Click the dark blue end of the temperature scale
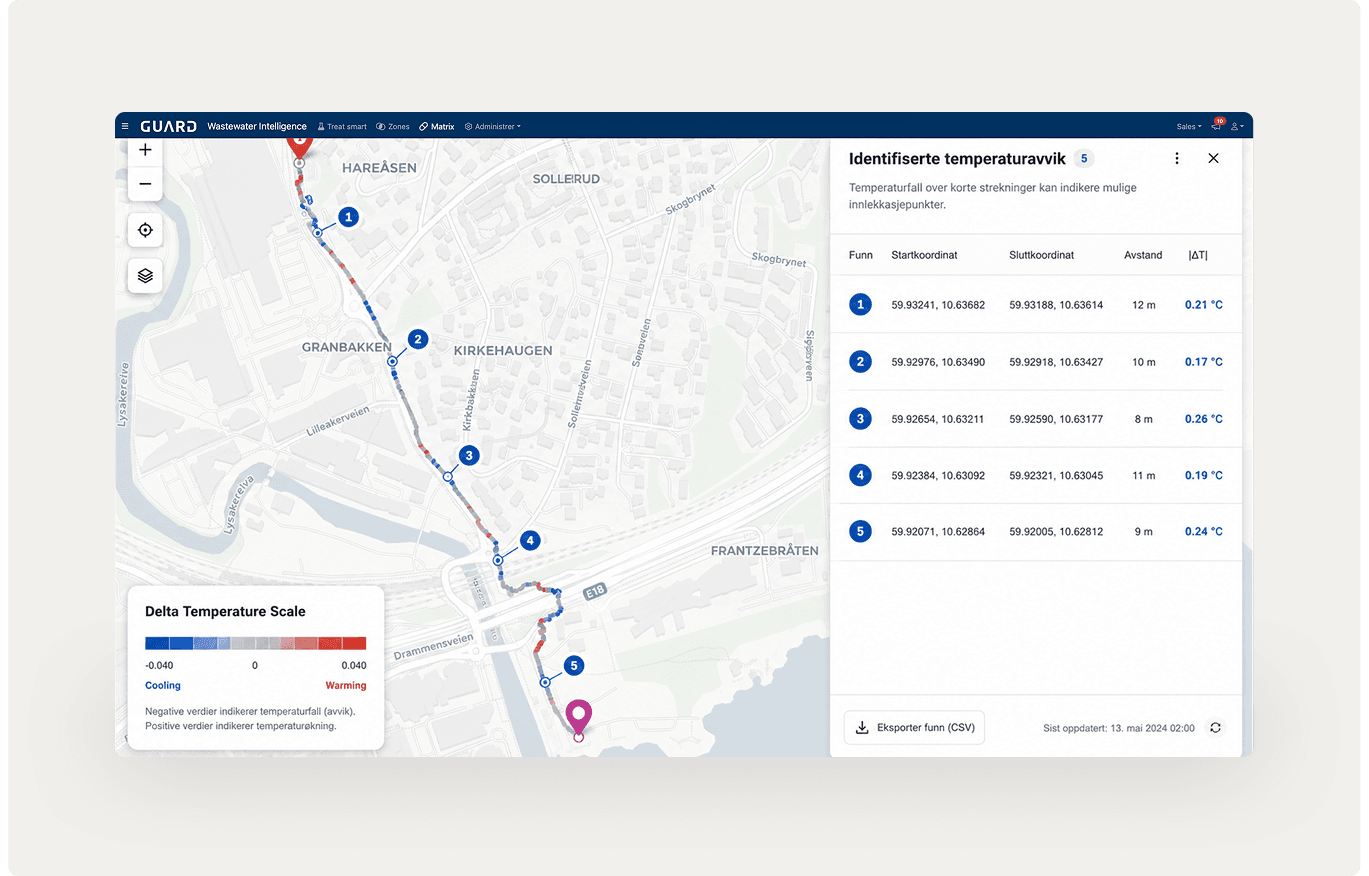The image size is (1369, 876). 157,644
